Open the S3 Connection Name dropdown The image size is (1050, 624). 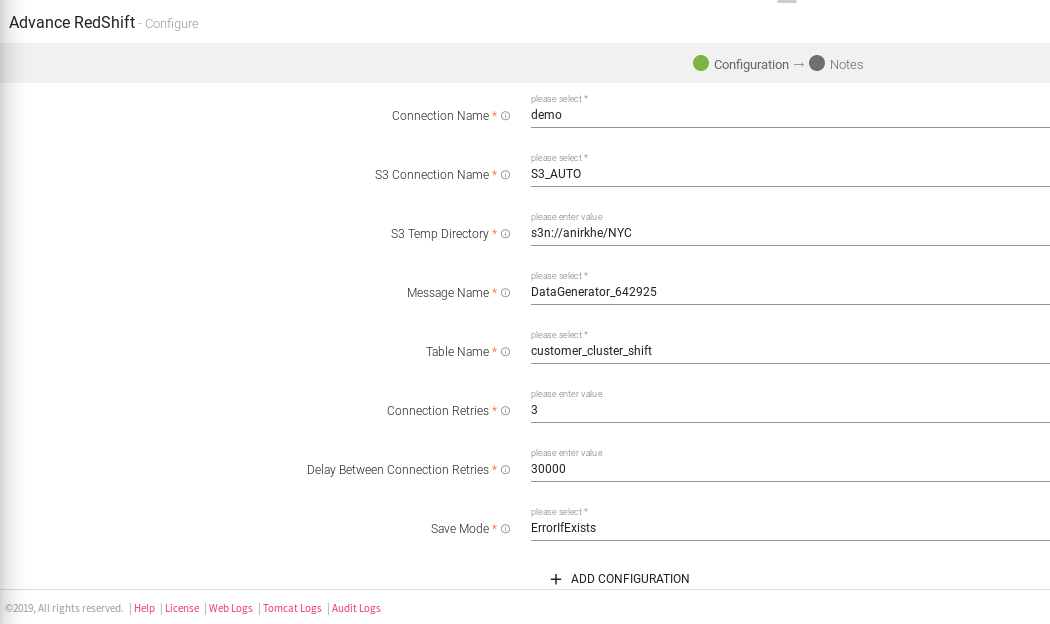pyautogui.click(x=788, y=174)
